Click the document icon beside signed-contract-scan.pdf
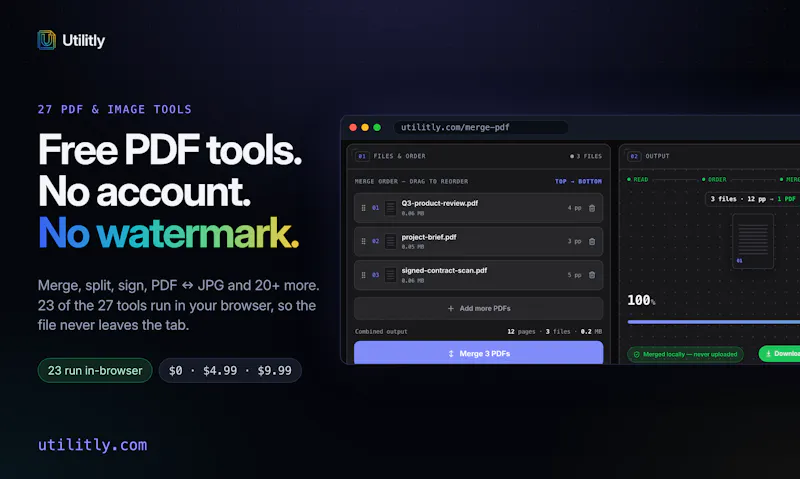 click(x=390, y=275)
